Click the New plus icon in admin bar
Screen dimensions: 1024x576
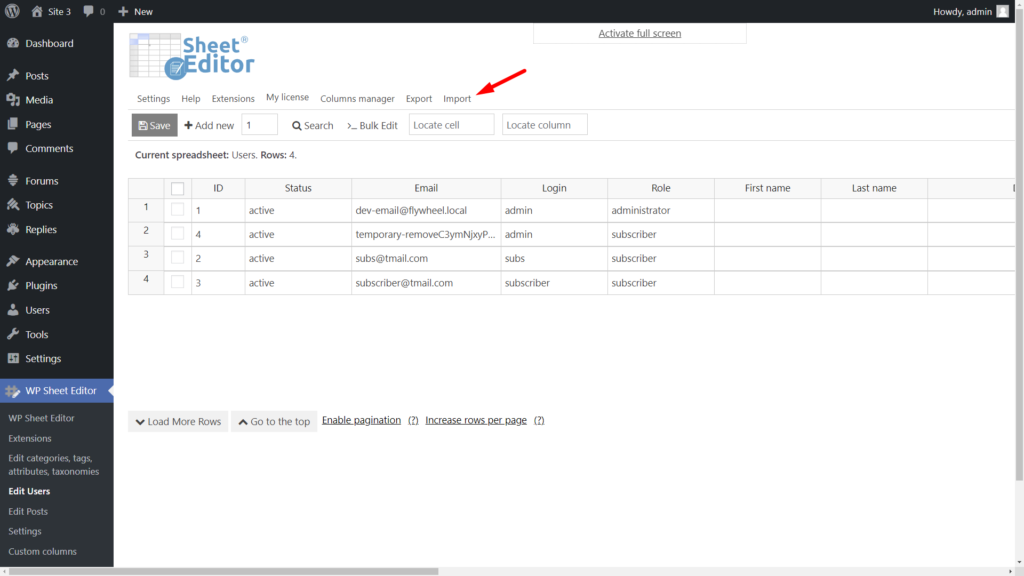click(x=123, y=11)
